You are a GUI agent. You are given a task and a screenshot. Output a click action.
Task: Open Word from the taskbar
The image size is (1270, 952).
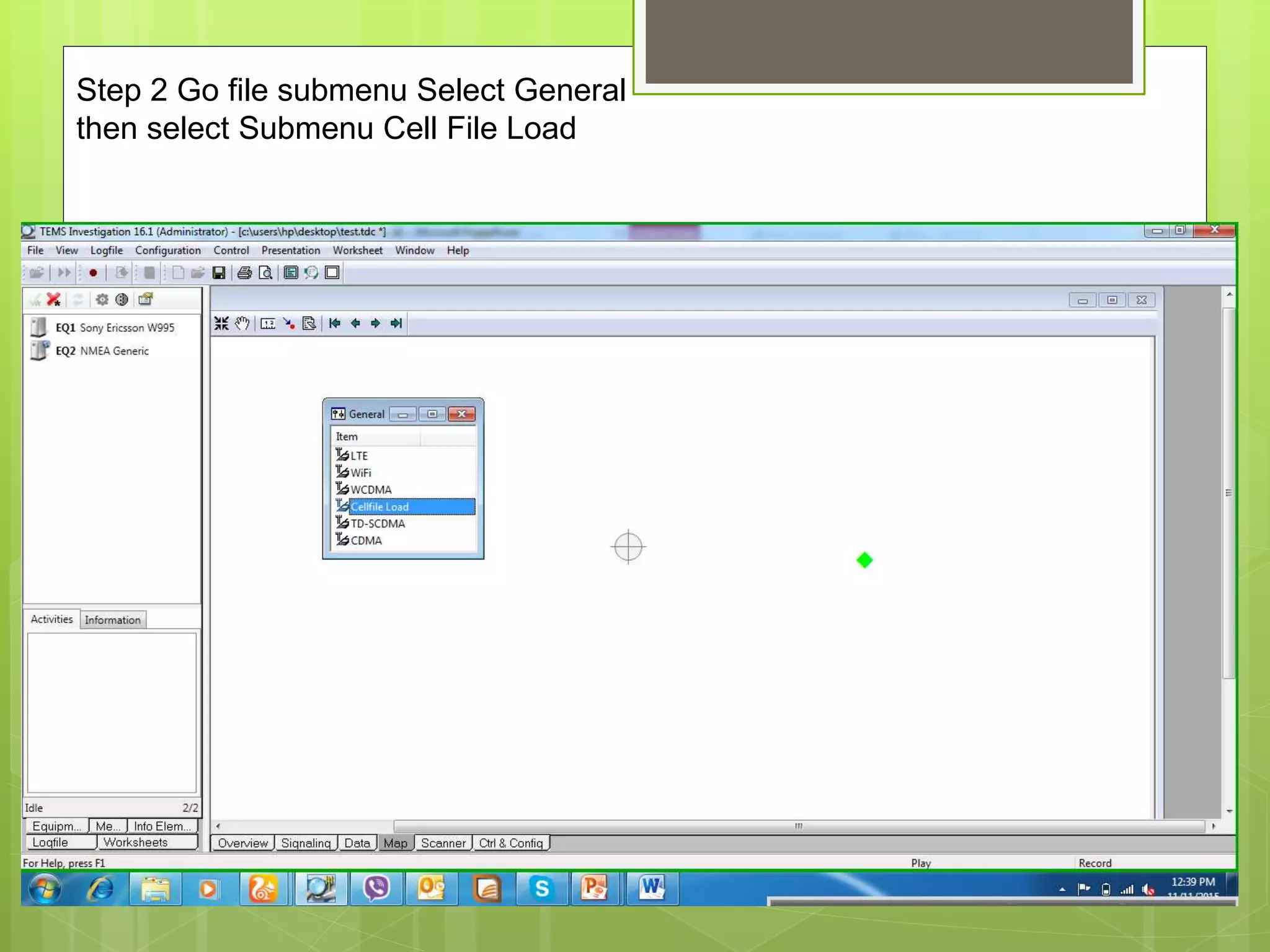[652, 889]
